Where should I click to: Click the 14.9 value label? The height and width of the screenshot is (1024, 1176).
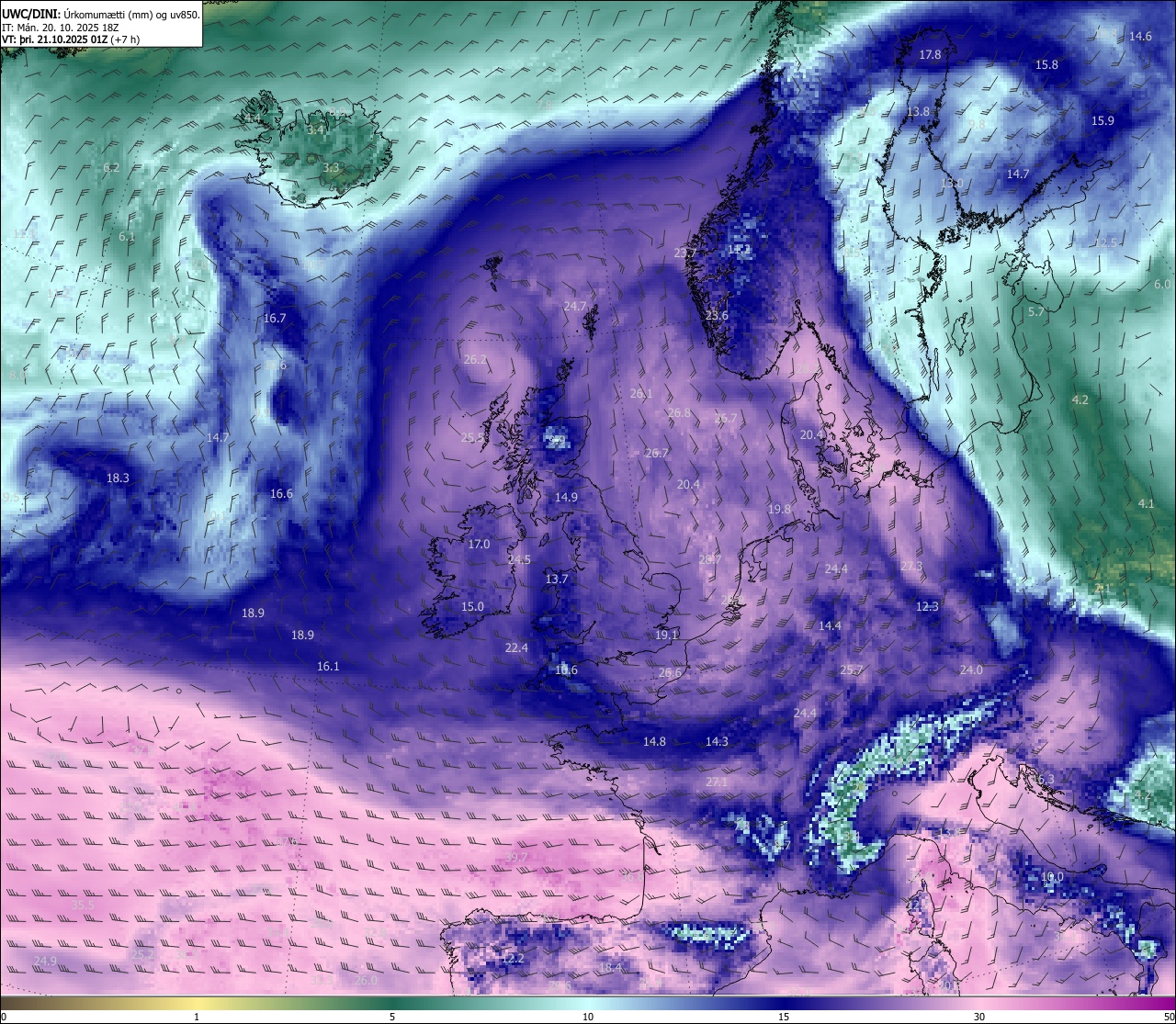pyautogui.click(x=566, y=498)
